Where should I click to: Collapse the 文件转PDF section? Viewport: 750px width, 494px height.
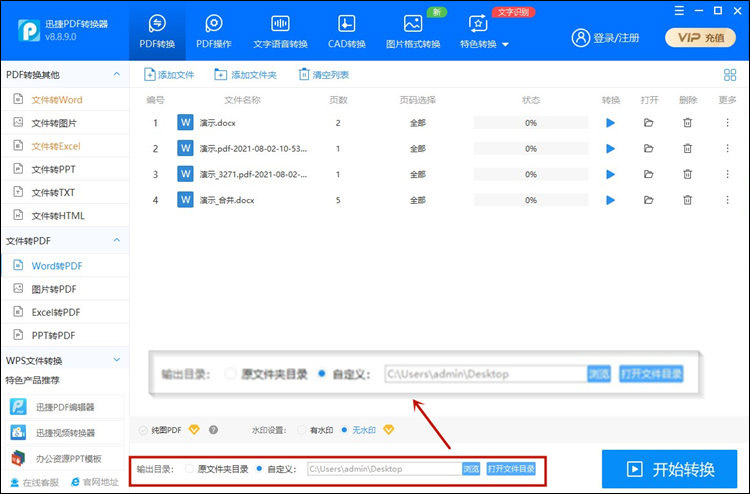(117, 240)
